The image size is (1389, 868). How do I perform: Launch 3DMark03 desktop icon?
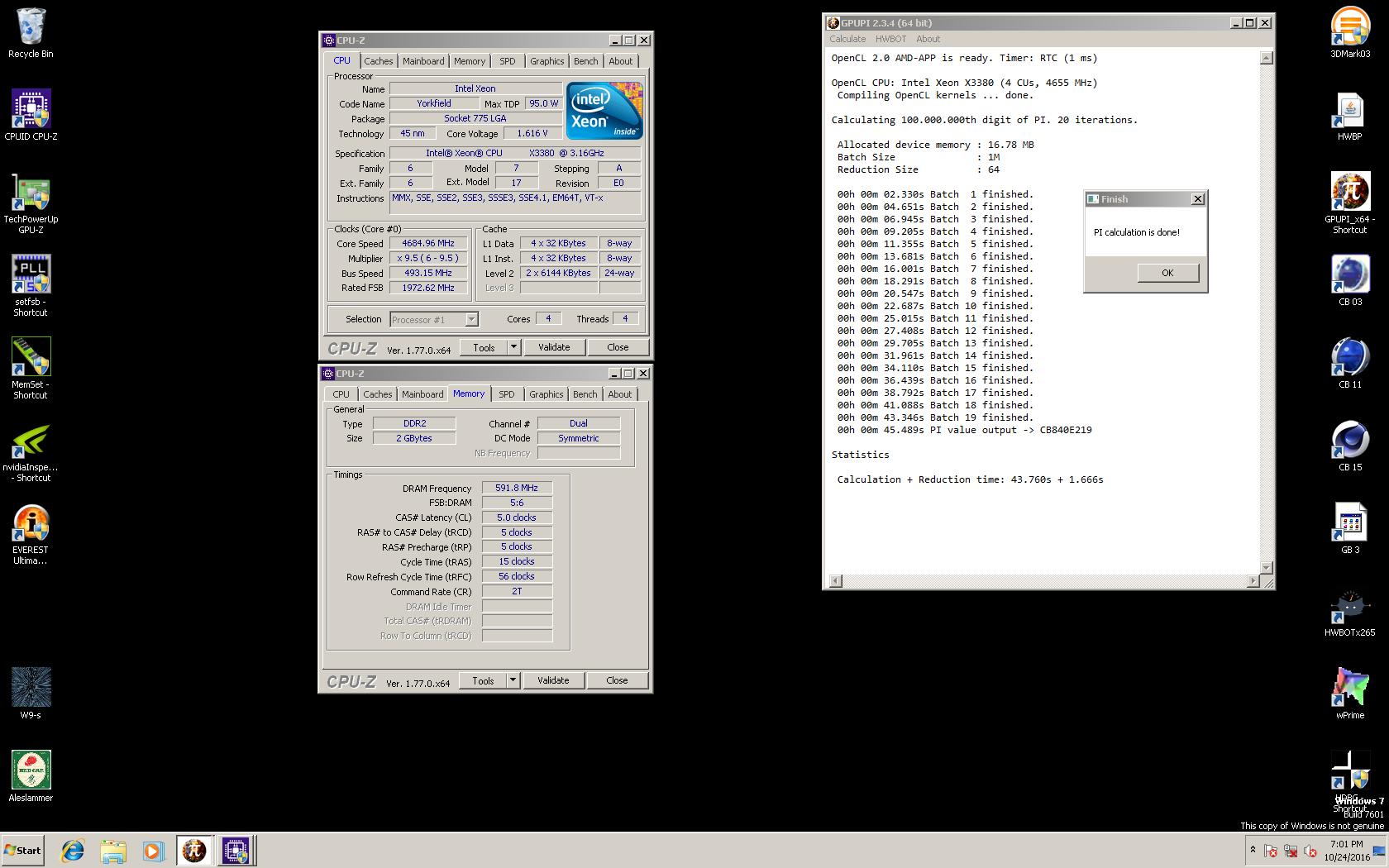[1350, 33]
